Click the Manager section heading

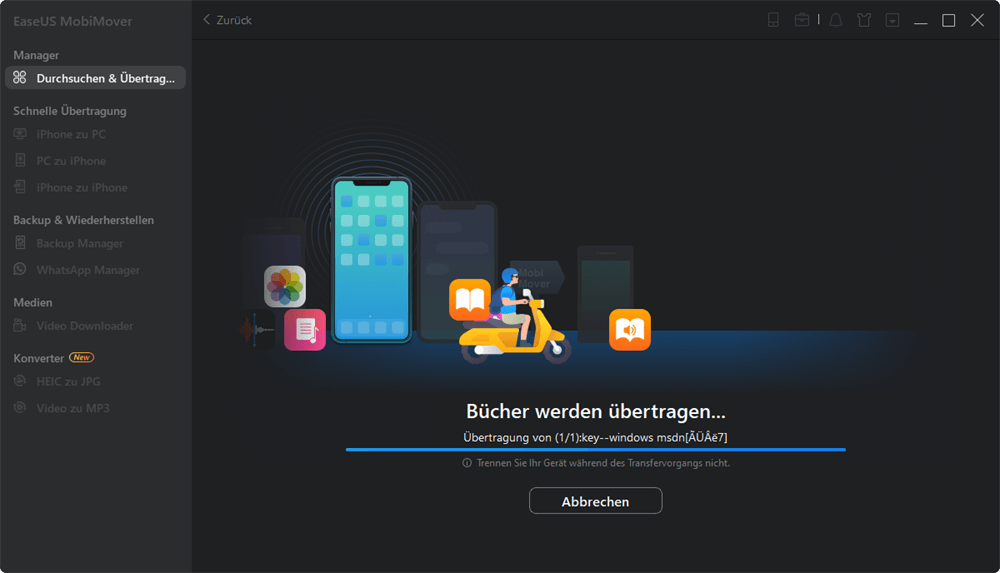coord(36,56)
